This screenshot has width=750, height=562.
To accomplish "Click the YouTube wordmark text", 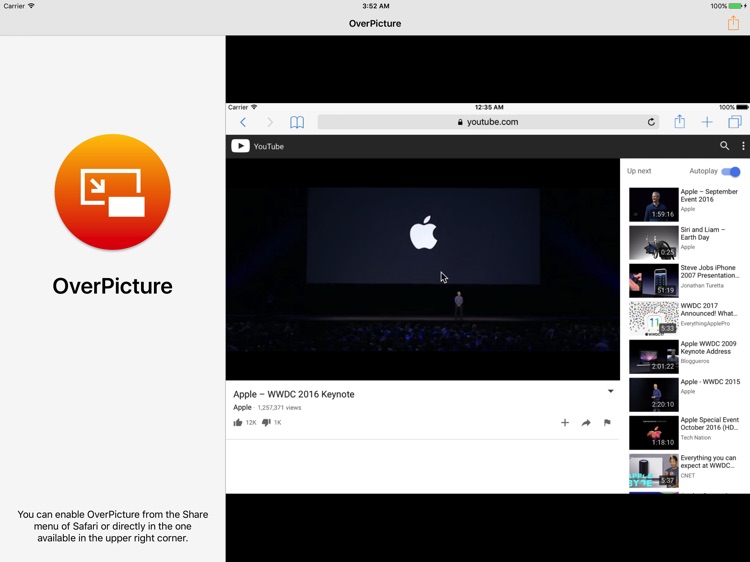I will click(269, 146).
